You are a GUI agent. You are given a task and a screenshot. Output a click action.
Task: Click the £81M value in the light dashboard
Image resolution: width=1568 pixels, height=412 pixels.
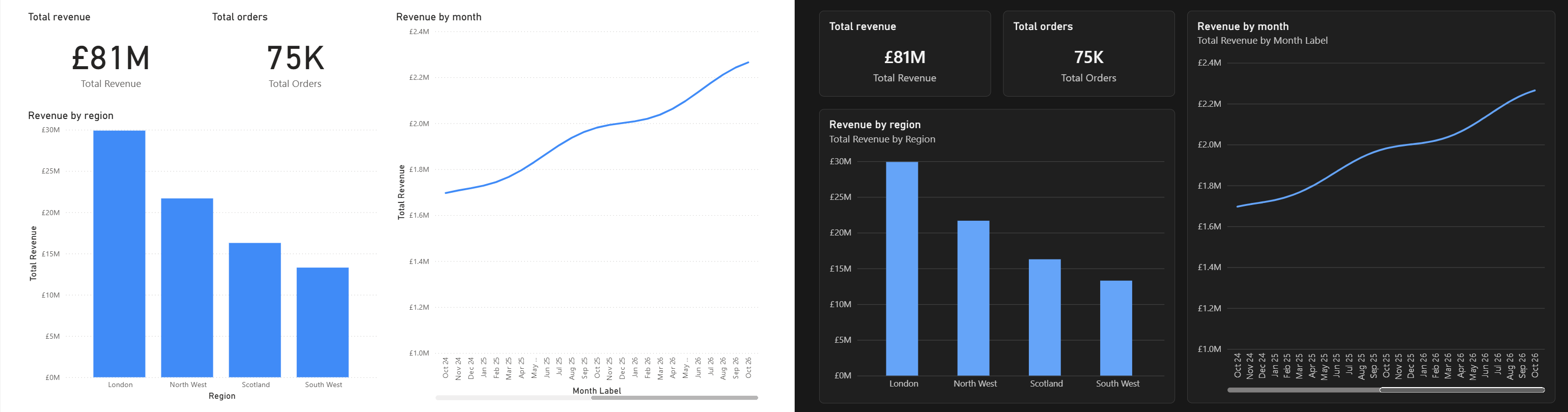tap(111, 58)
